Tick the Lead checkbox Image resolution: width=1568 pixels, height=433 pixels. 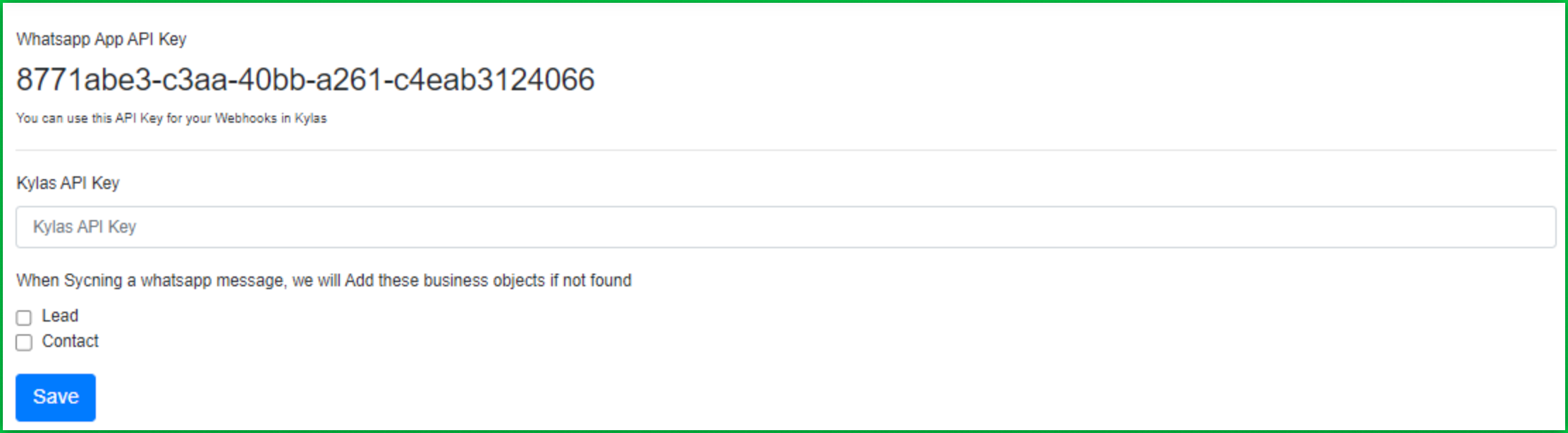coord(24,317)
